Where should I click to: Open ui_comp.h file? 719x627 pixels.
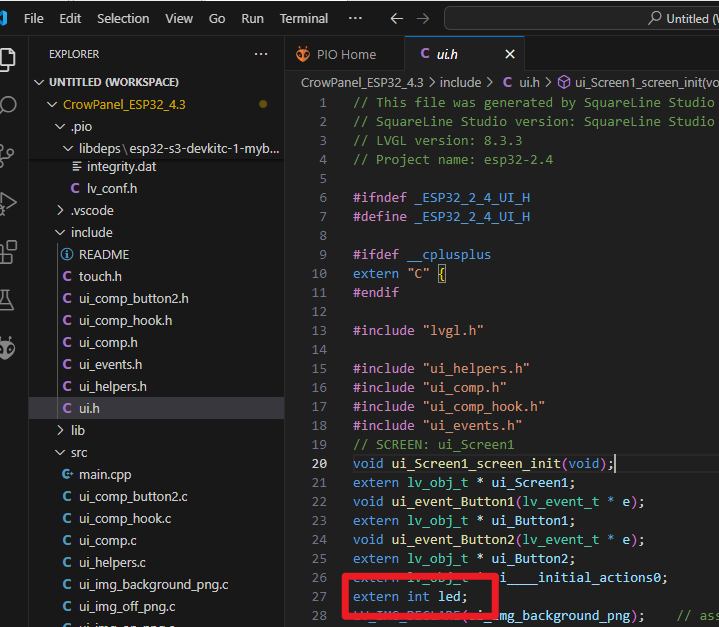(156, 343)
